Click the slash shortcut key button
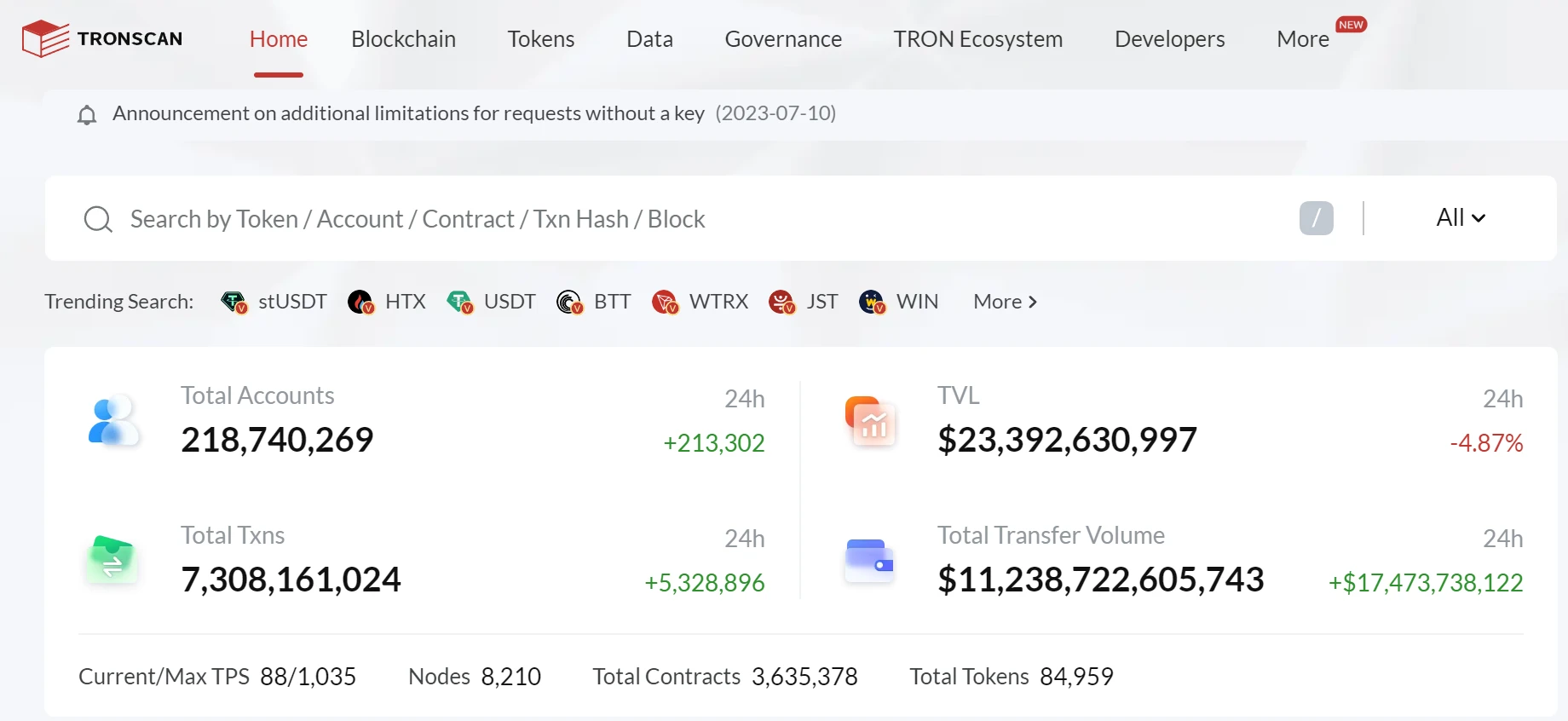The height and width of the screenshot is (721, 1568). (1316, 218)
